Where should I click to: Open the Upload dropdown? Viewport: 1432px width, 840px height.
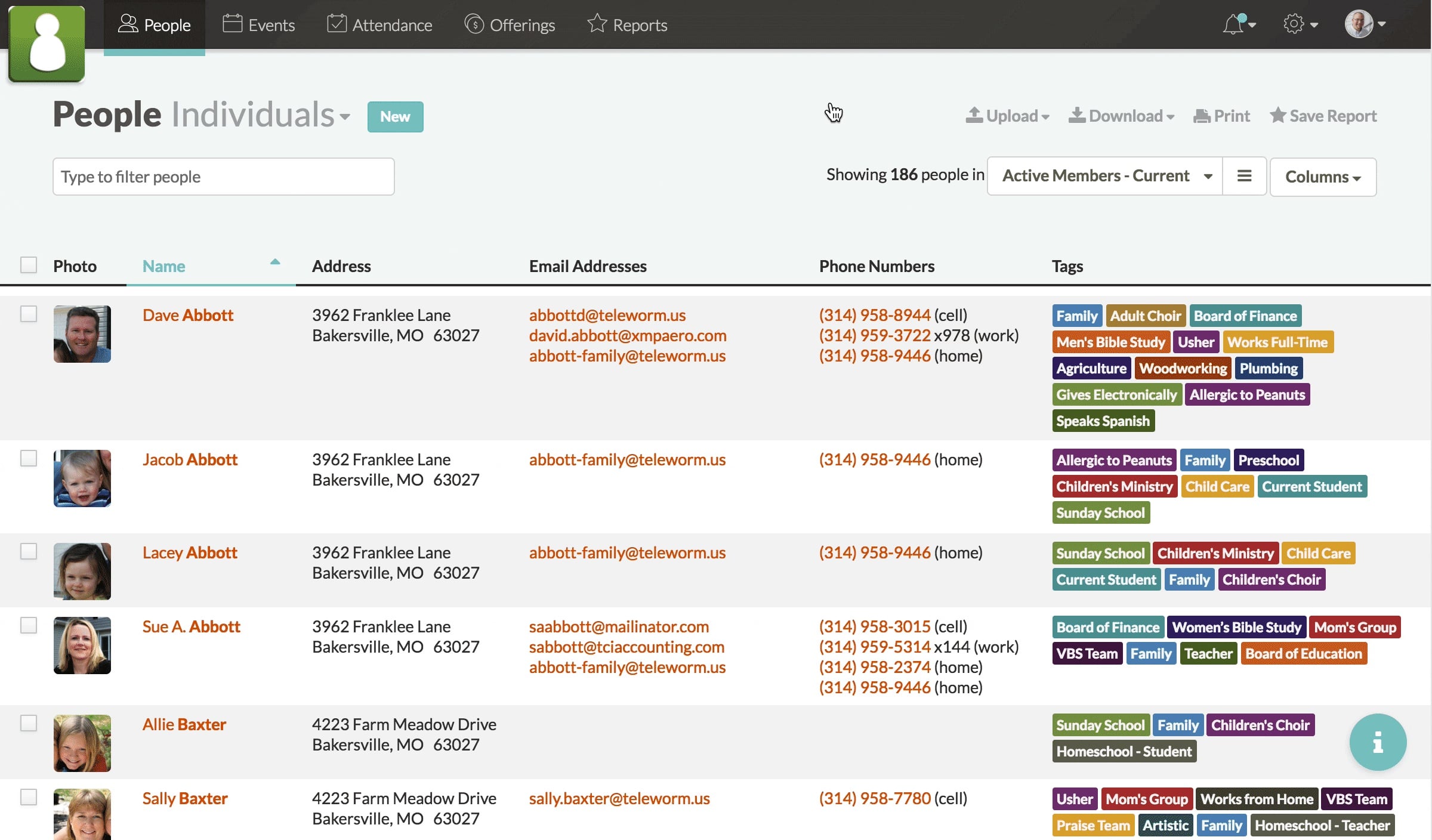click(1007, 116)
